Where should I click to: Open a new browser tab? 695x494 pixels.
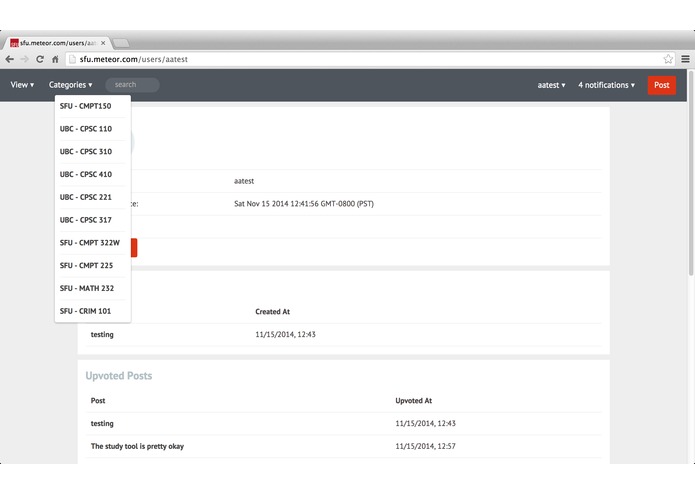(121, 43)
